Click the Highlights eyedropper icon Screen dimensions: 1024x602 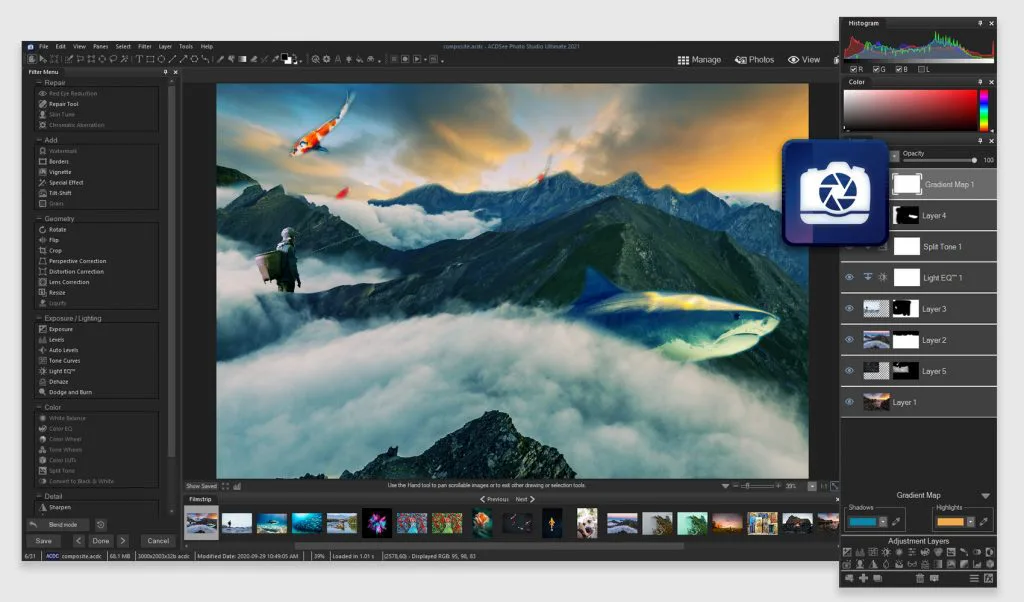point(984,521)
